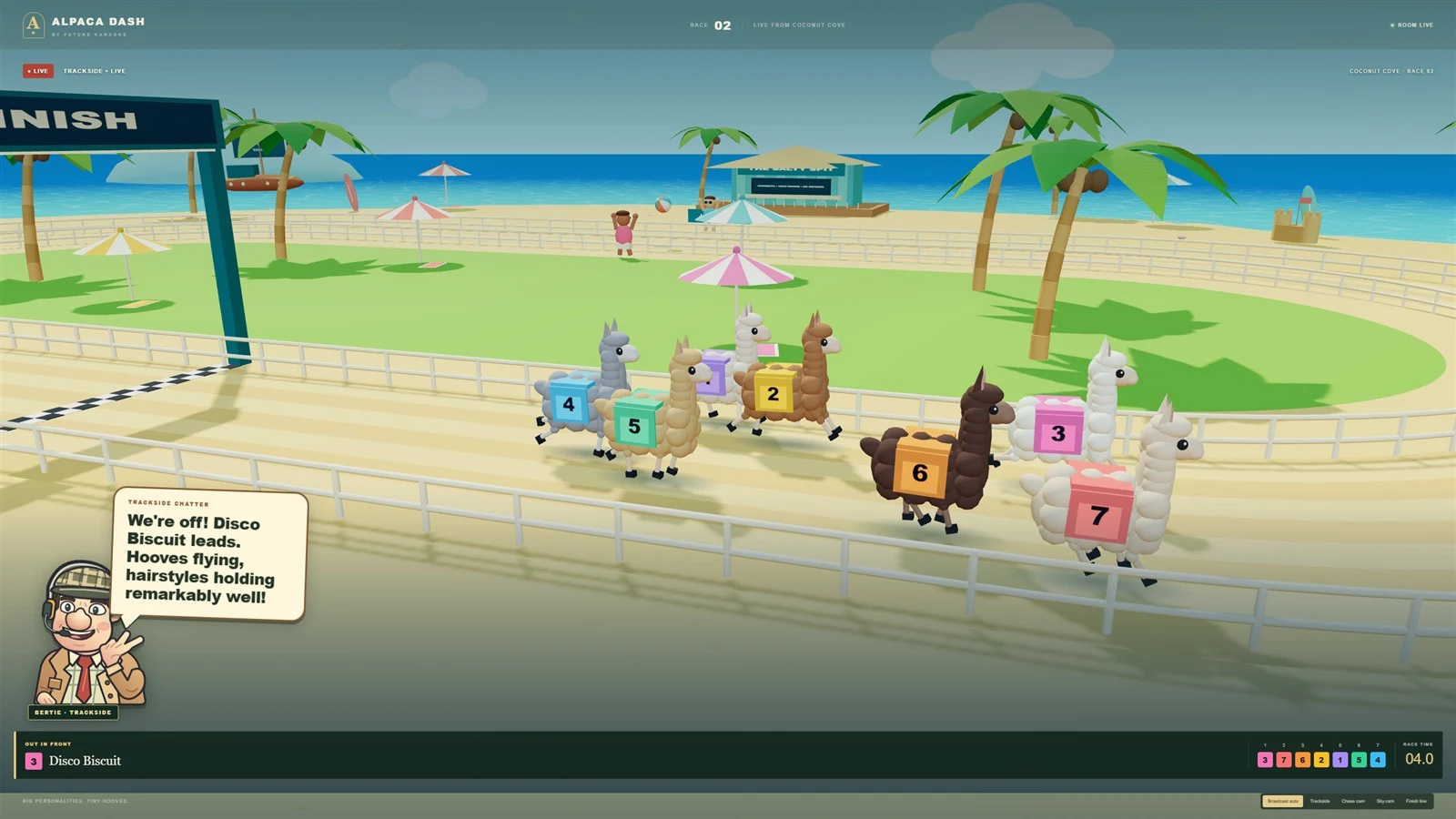This screenshot has width=1456, height=819.
Task: Click the Trackside Chatter speech bubble
Action: tap(208, 556)
